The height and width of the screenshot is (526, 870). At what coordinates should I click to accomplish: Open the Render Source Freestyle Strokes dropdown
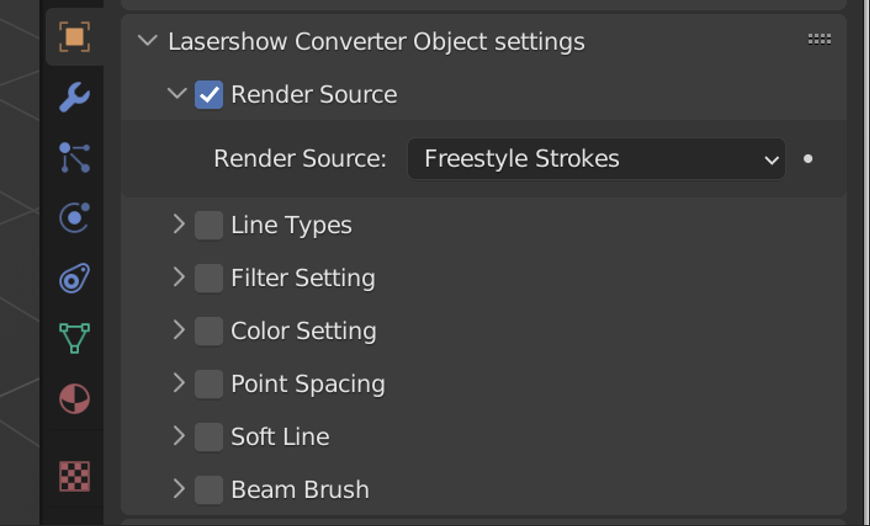596,159
